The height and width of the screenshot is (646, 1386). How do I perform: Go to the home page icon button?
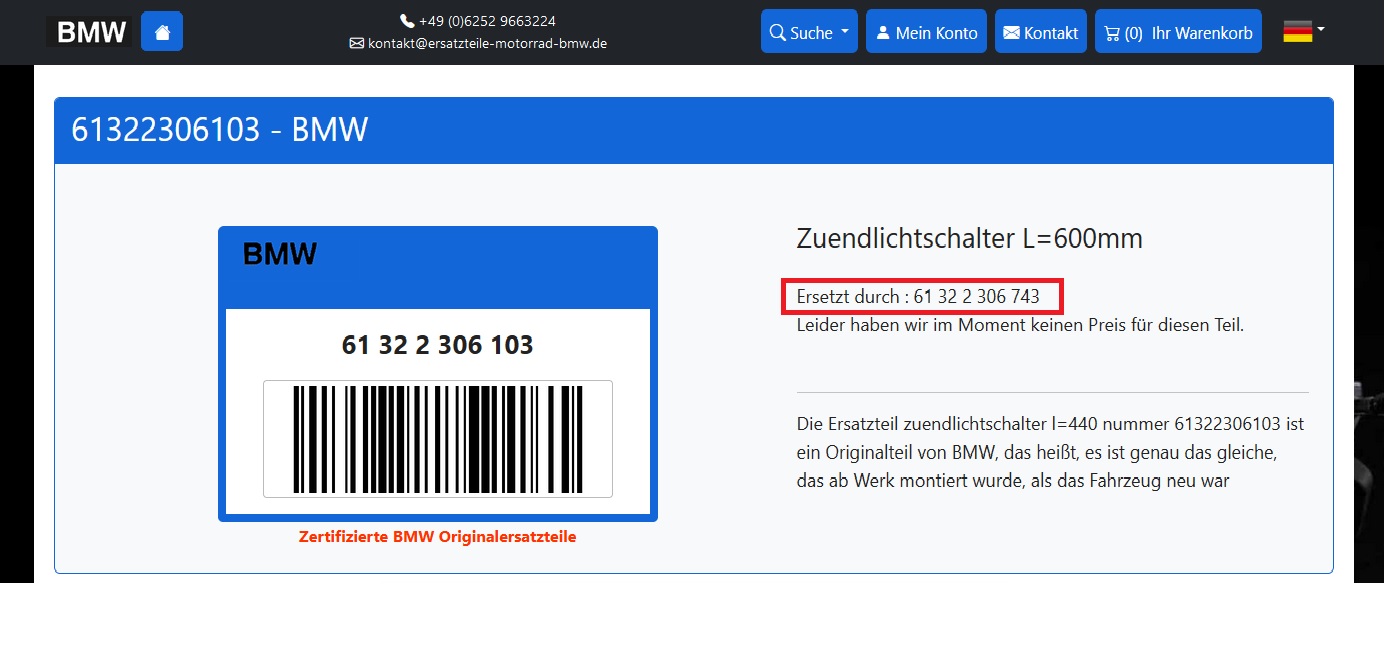[x=162, y=32]
